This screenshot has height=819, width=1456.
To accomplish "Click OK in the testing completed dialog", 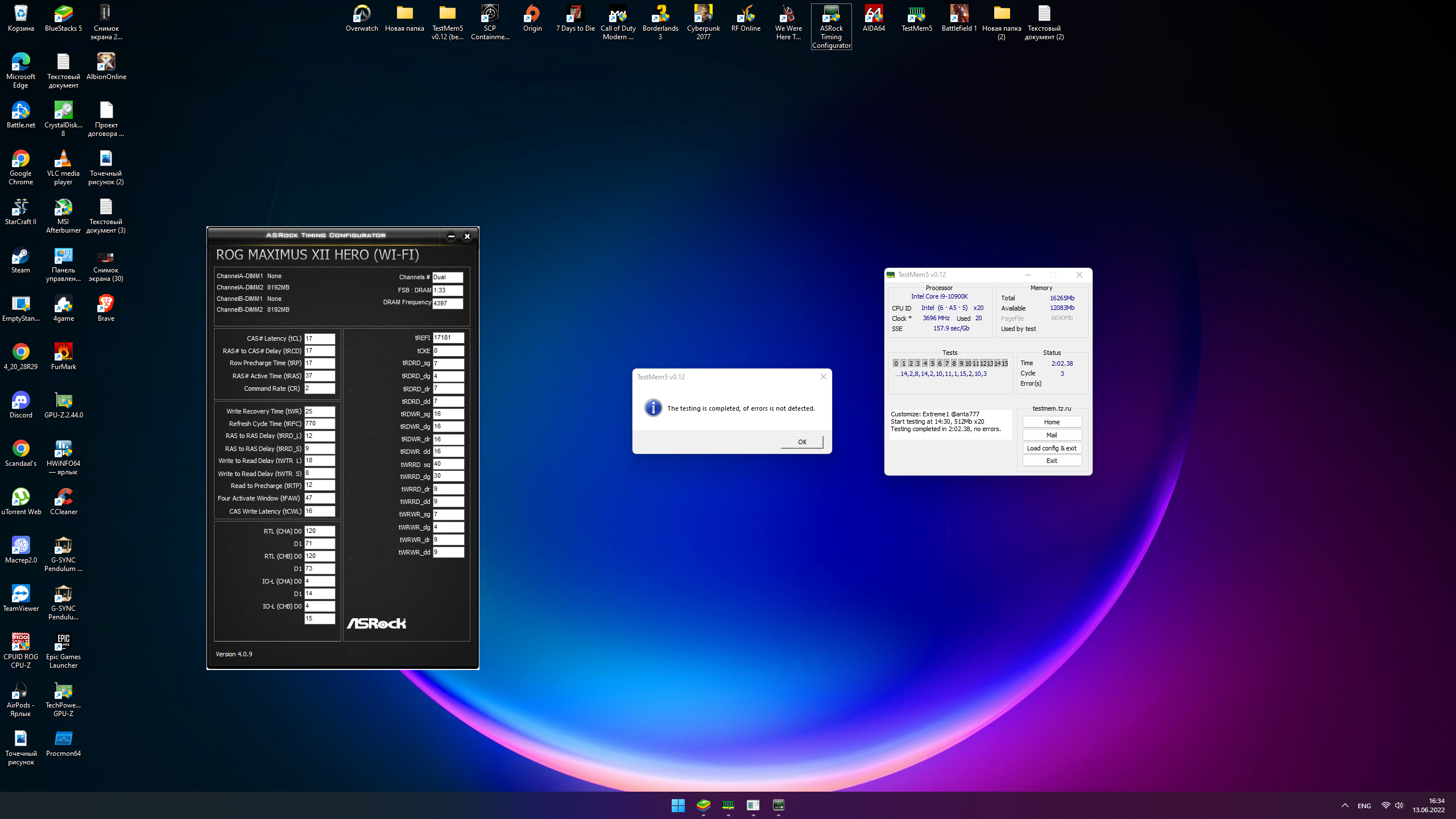I will [801, 442].
